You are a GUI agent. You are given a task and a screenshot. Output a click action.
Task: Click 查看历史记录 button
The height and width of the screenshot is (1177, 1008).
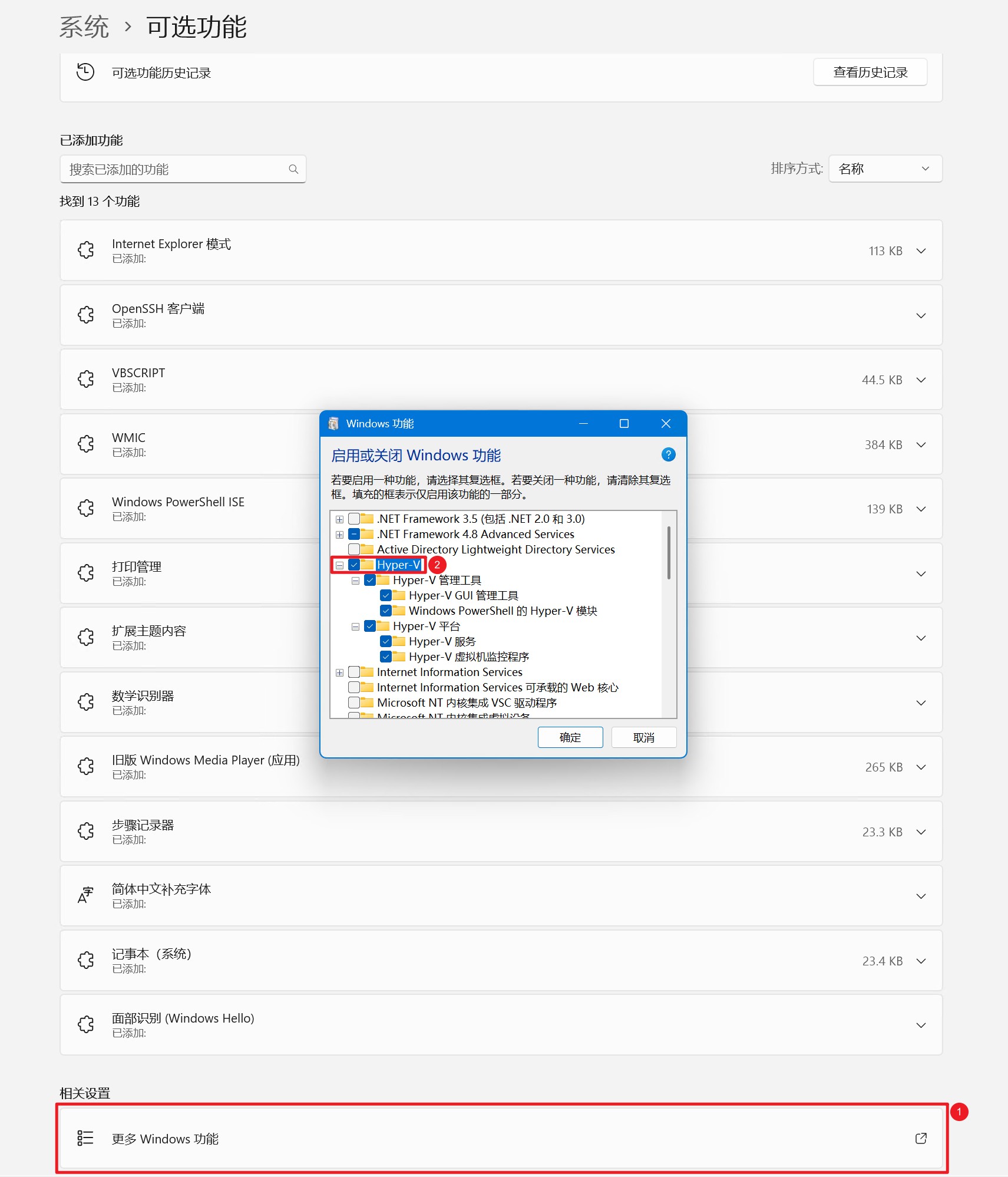click(870, 72)
